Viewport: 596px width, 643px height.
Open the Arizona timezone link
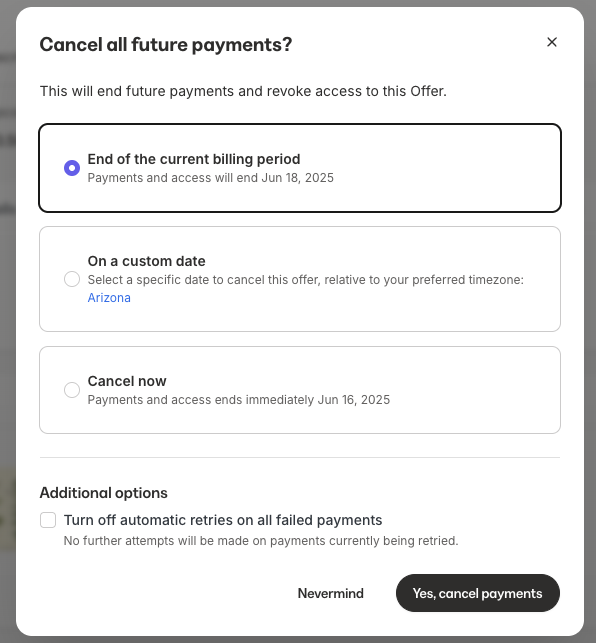pyautogui.click(x=109, y=298)
